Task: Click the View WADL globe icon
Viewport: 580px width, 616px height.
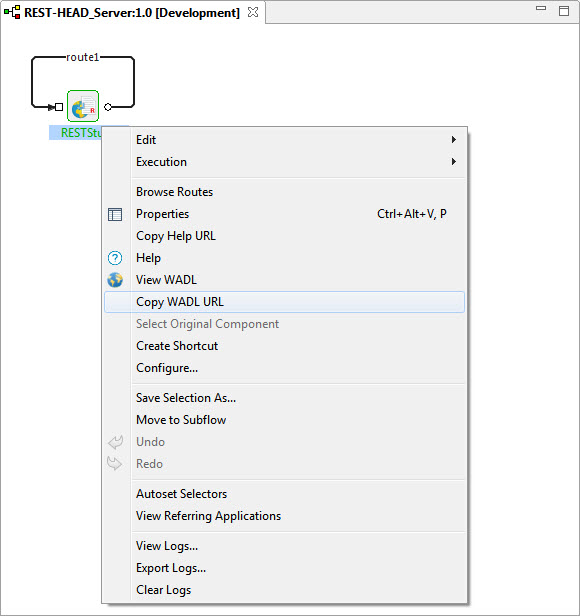Action: coord(115,280)
